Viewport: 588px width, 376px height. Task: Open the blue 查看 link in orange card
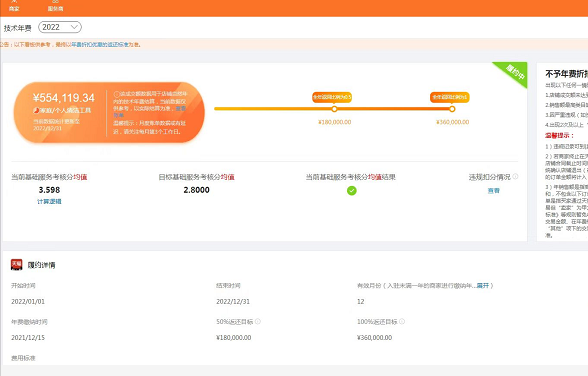pos(181,108)
